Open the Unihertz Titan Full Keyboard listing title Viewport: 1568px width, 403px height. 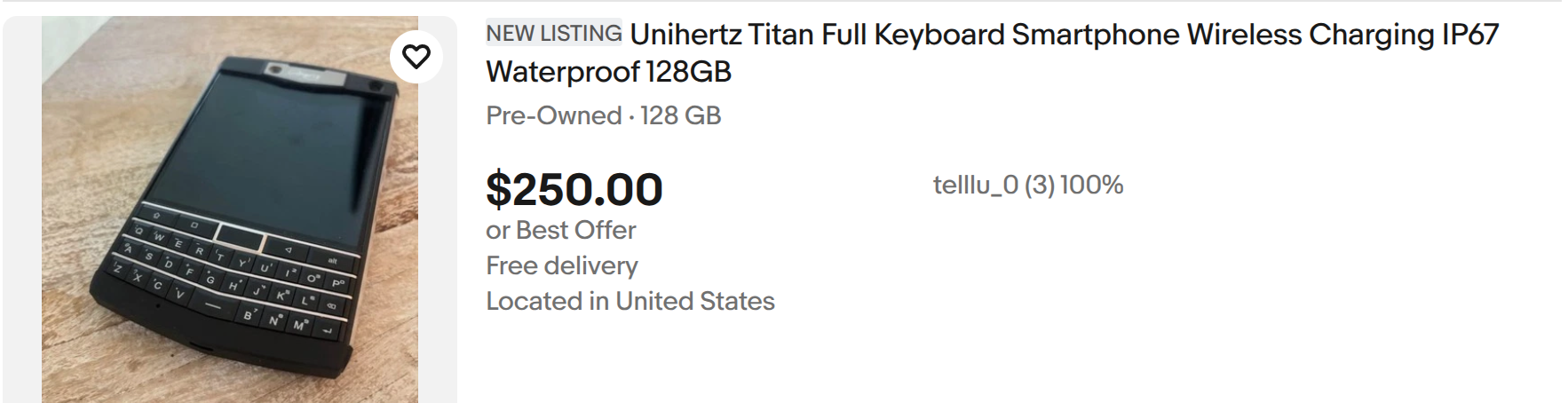pyautogui.click(x=992, y=52)
